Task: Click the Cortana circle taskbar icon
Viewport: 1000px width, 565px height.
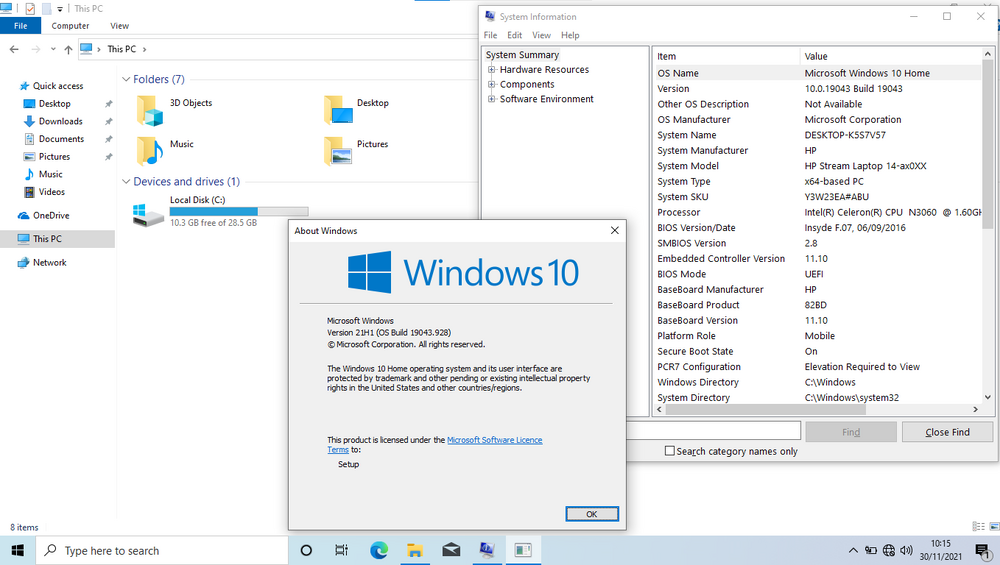Action: coord(306,550)
